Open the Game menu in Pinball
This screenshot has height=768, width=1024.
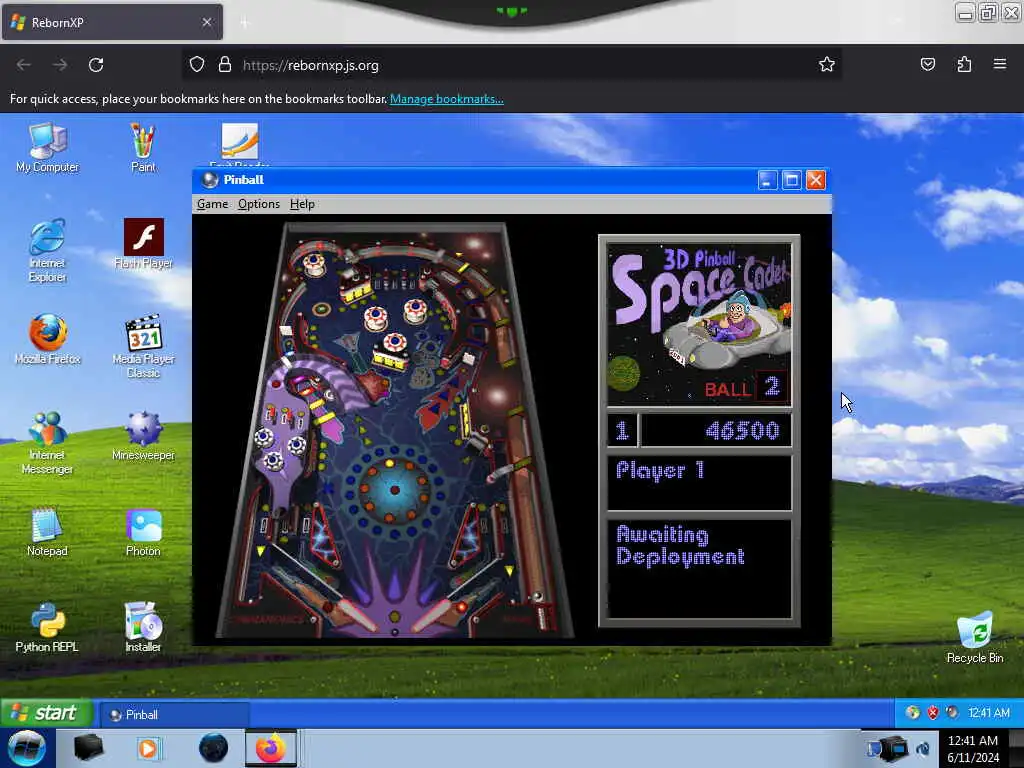coord(212,204)
